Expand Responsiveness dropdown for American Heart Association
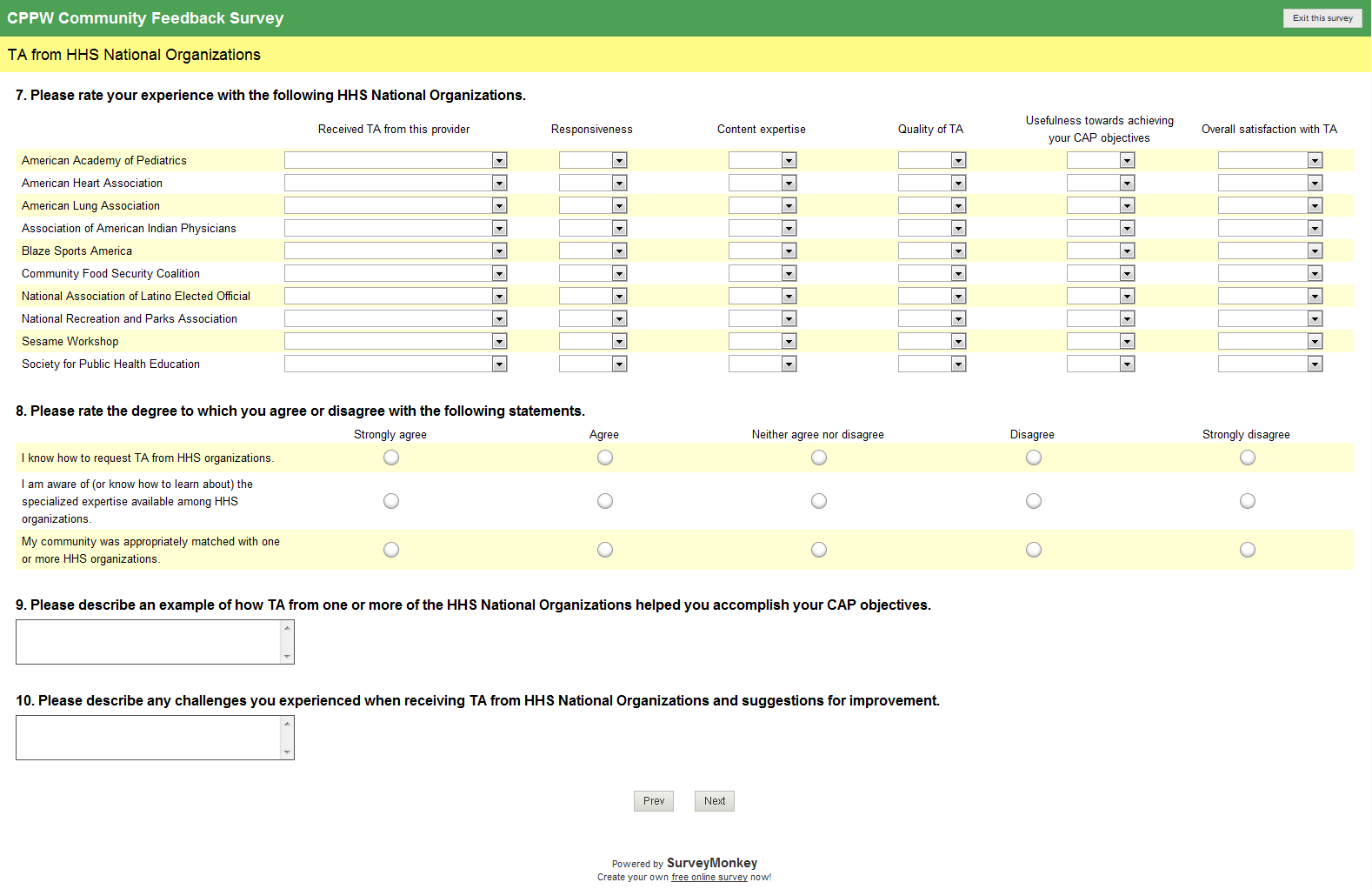 tap(592, 183)
